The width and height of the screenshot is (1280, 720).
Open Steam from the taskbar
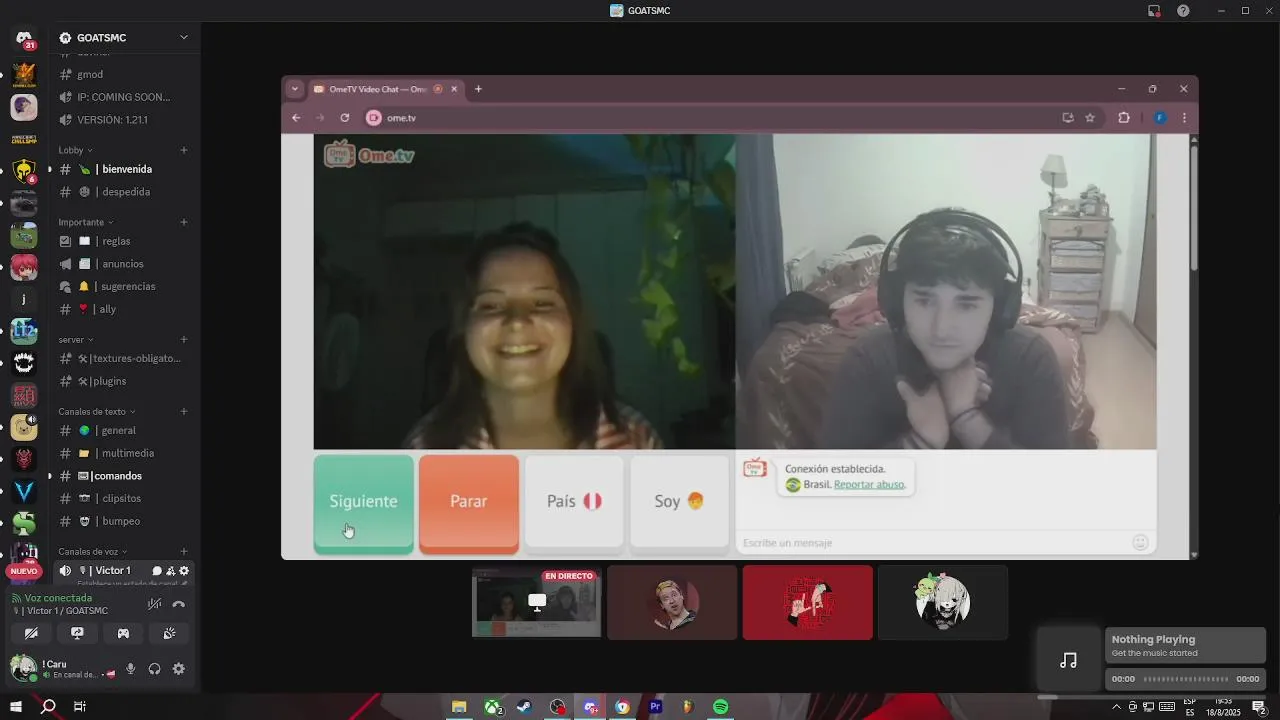tap(524, 707)
